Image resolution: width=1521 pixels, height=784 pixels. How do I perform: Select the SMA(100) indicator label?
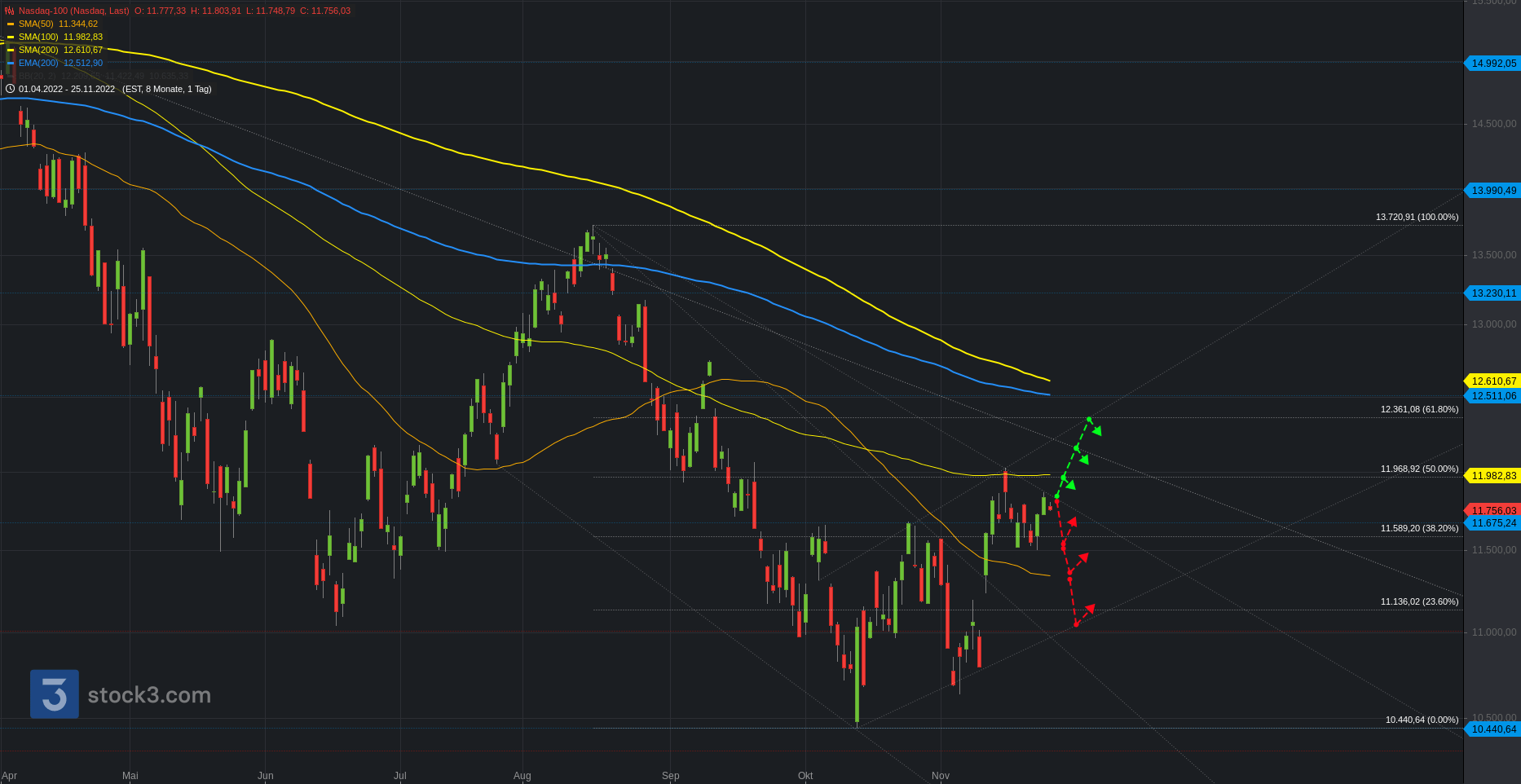click(38, 37)
